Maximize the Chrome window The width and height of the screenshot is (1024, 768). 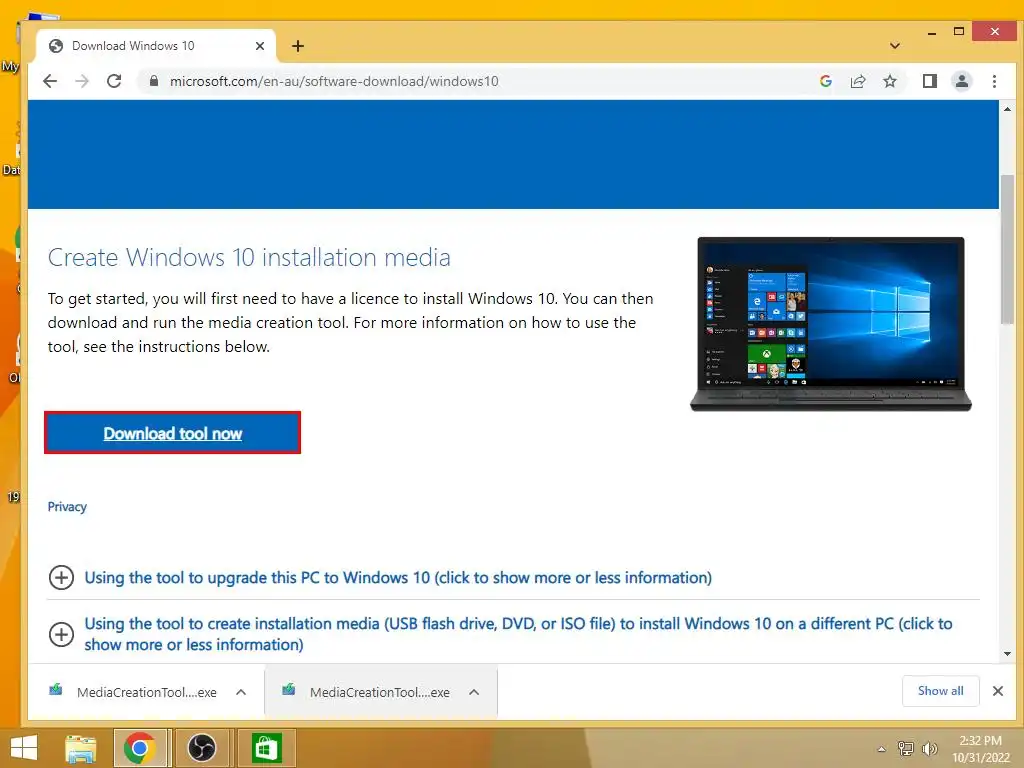coord(959,31)
